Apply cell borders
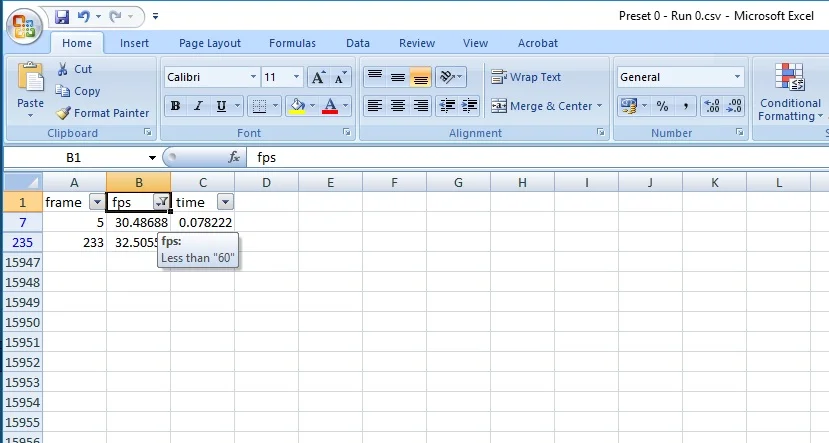 click(x=259, y=106)
